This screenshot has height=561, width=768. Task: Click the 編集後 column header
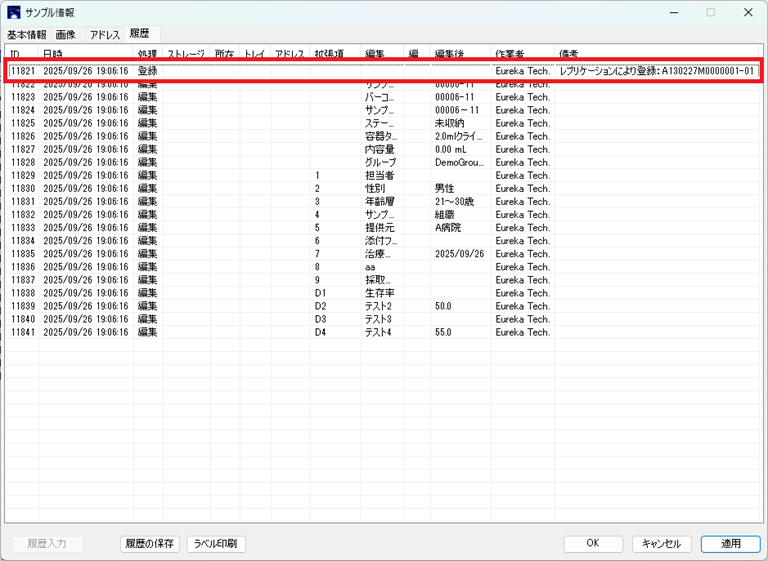[x=459, y=53]
